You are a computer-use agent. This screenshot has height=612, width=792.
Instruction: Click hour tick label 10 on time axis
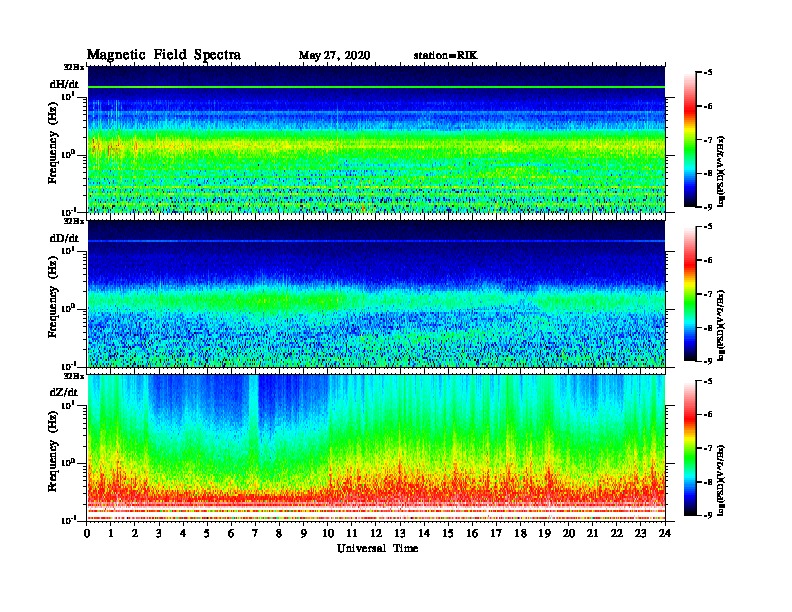tap(328, 533)
